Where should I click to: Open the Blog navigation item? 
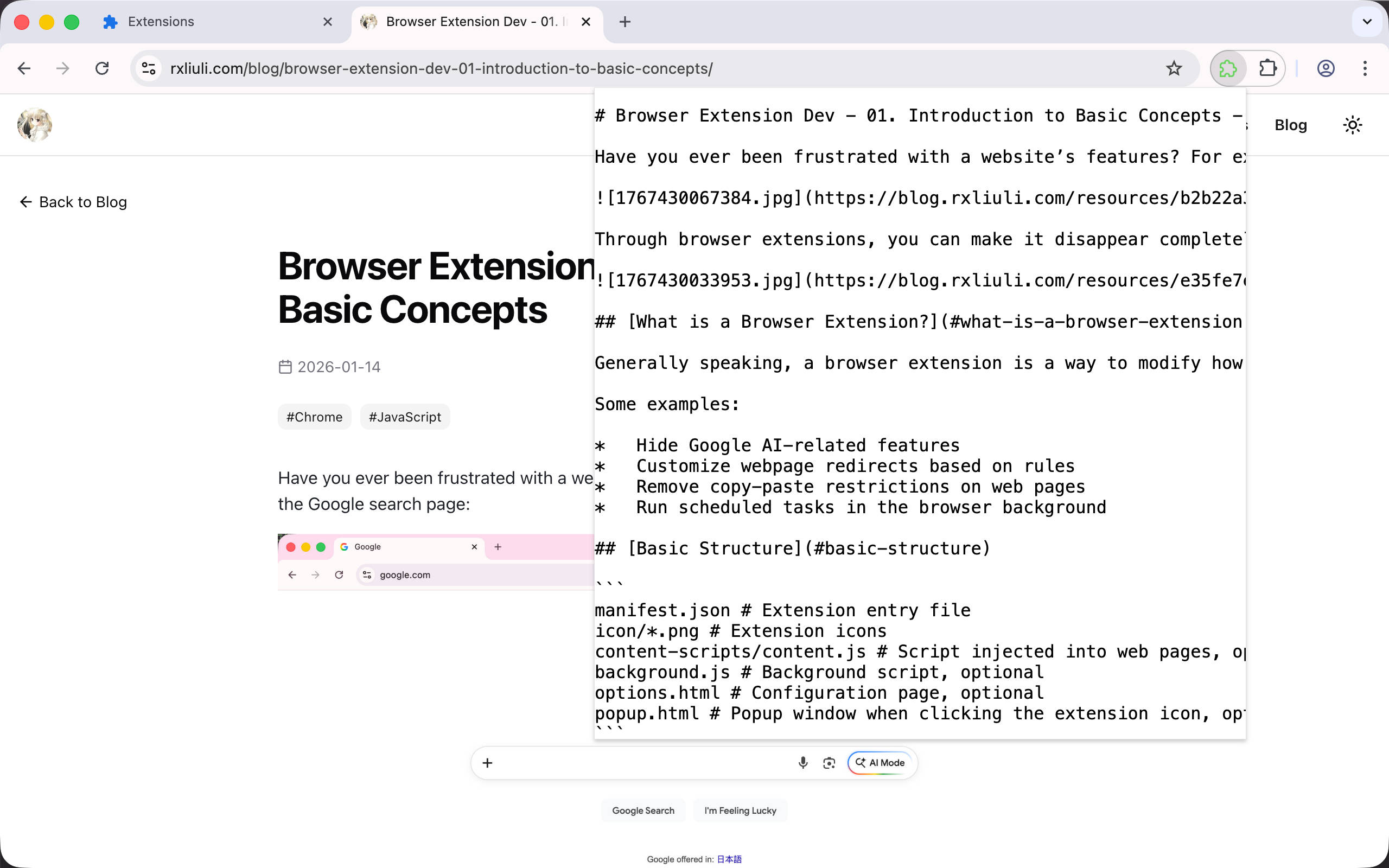[x=1290, y=125]
